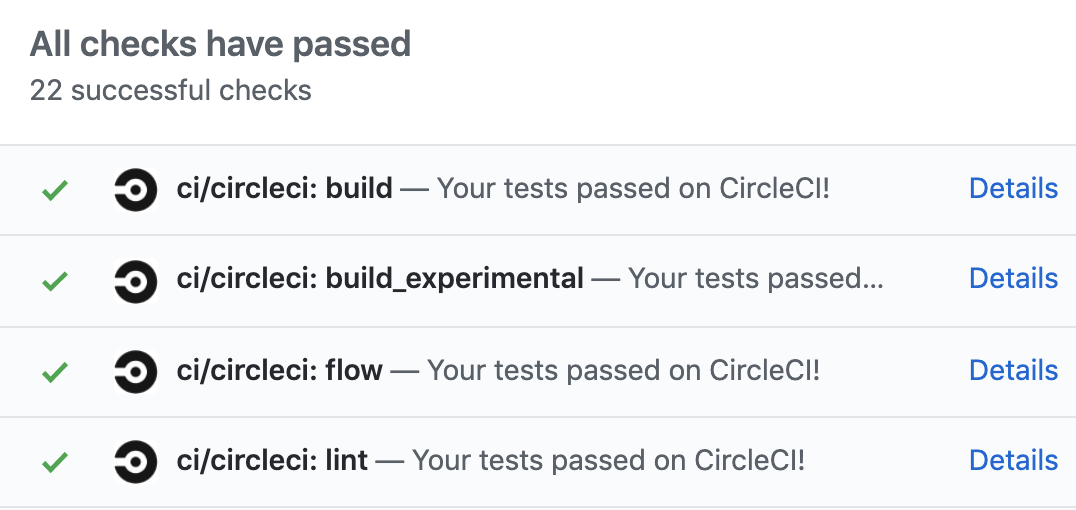Click the "22 successful checks" summary text
Viewport: 1076px width, 510px height.
point(170,91)
